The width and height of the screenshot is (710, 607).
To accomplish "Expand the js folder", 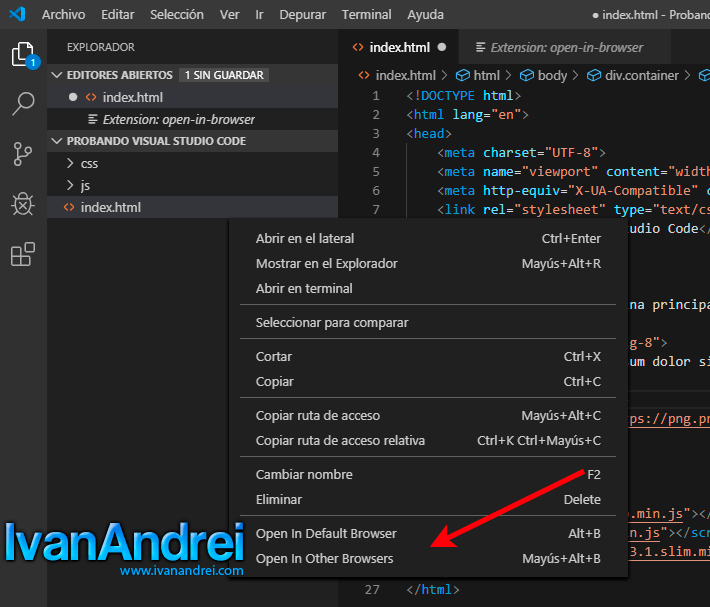I will [70, 185].
